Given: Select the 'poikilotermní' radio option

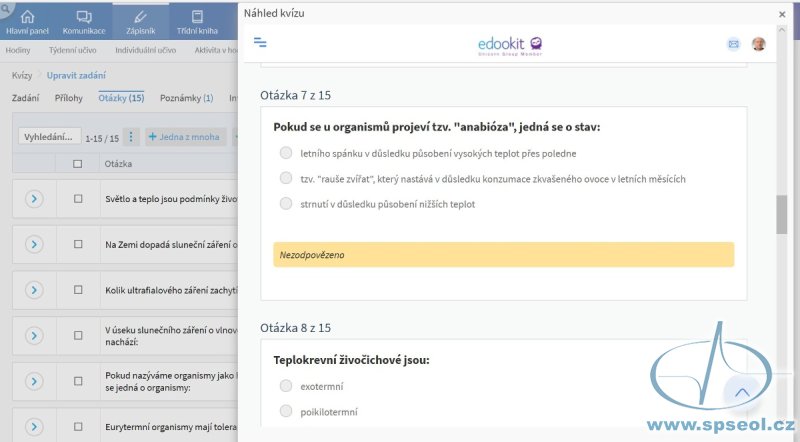Looking at the screenshot, I should pos(286,411).
